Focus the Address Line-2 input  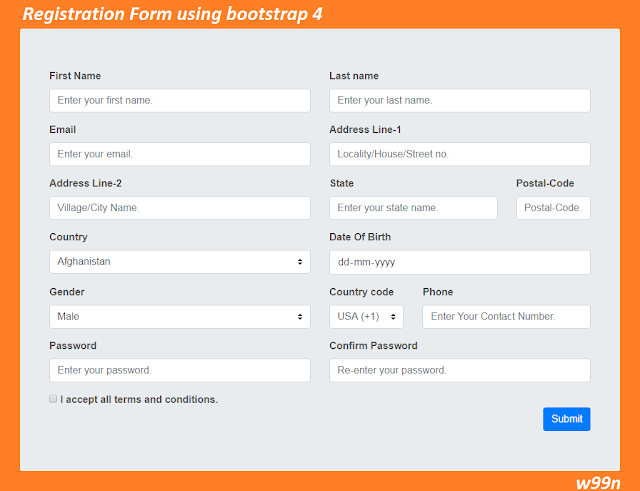(x=180, y=208)
